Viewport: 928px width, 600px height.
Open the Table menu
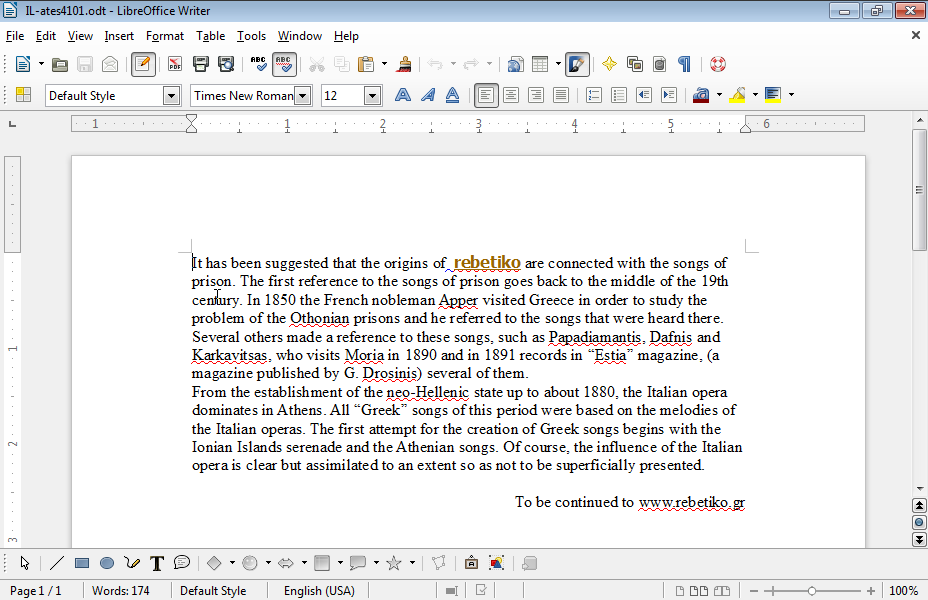coord(210,36)
